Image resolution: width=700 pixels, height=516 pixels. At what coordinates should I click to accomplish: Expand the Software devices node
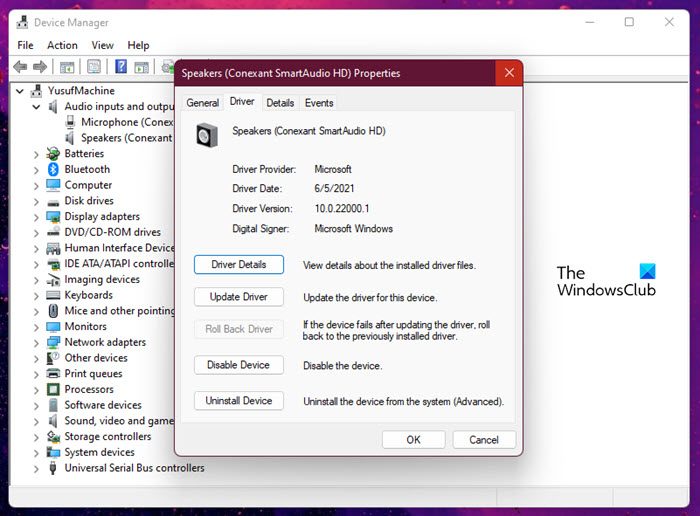[x=36, y=406]
